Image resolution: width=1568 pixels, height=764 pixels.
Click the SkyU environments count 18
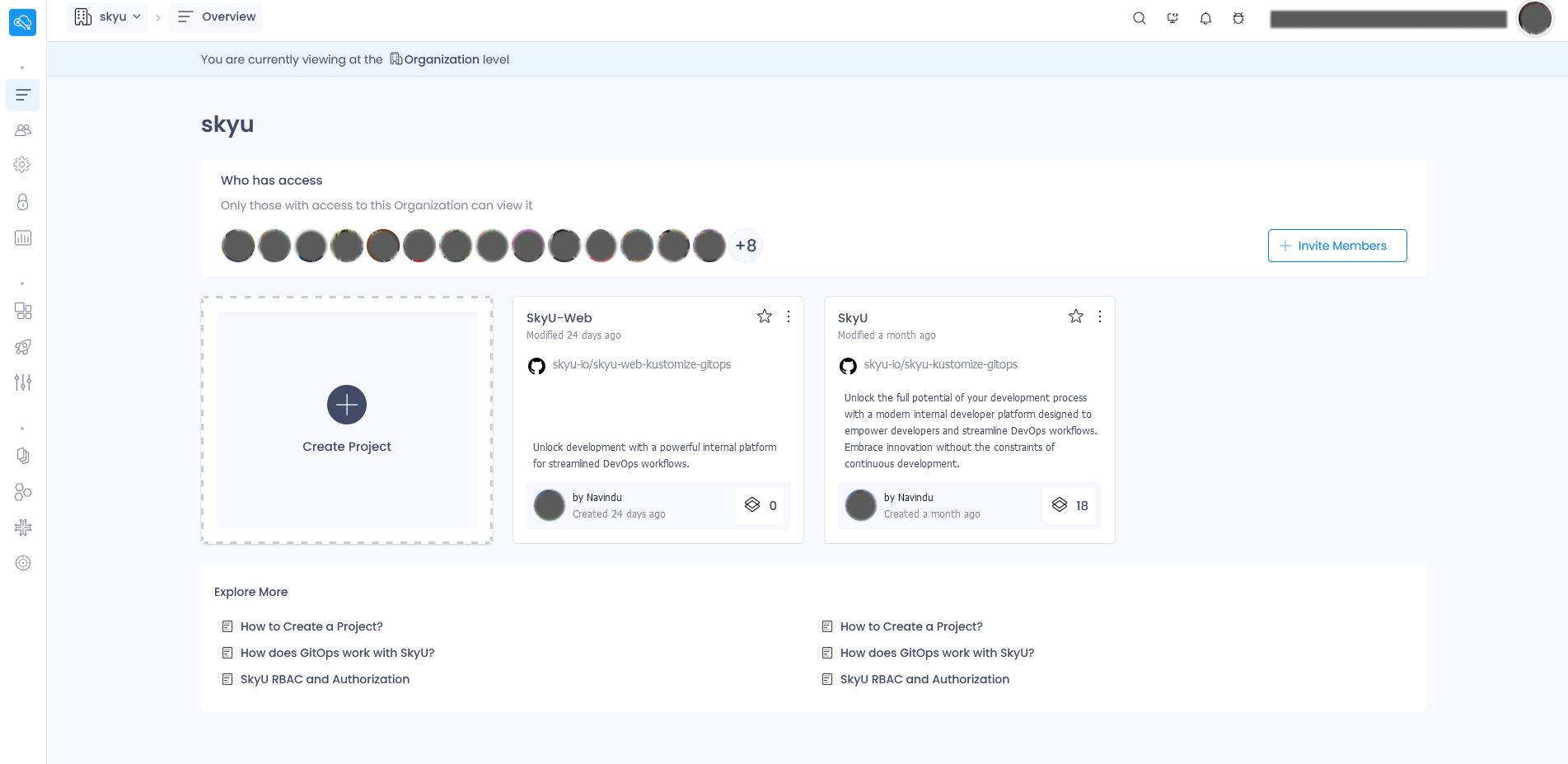tap(1070, 505)
